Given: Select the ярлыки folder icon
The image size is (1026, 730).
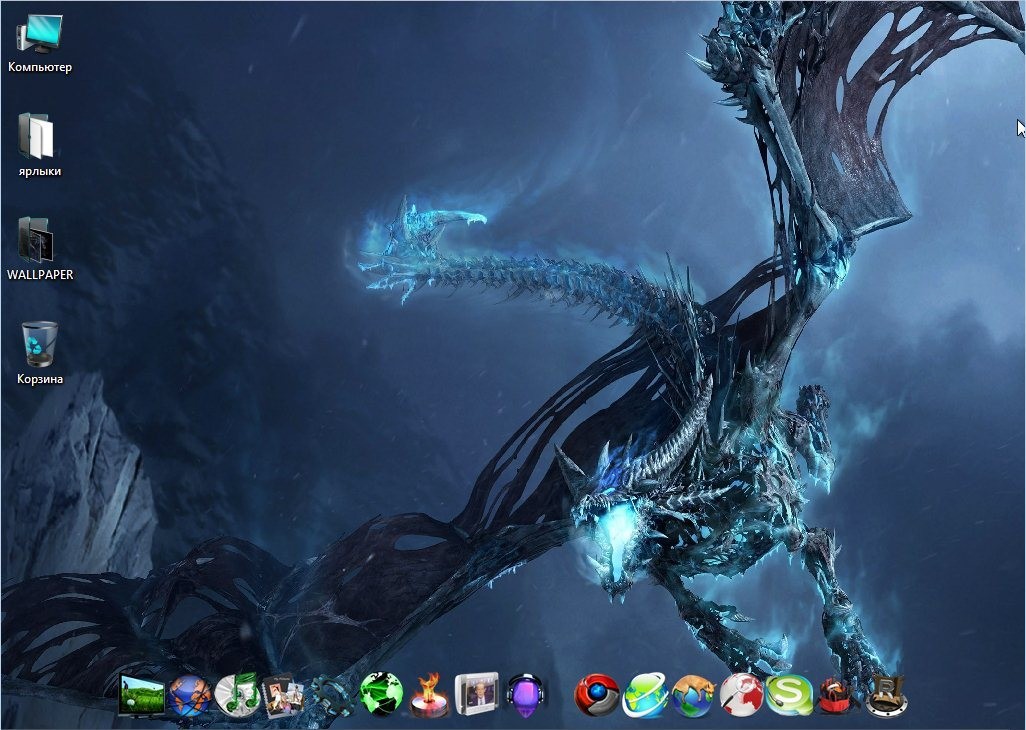Looking at the screenshot, I should [x=36, y=136].
